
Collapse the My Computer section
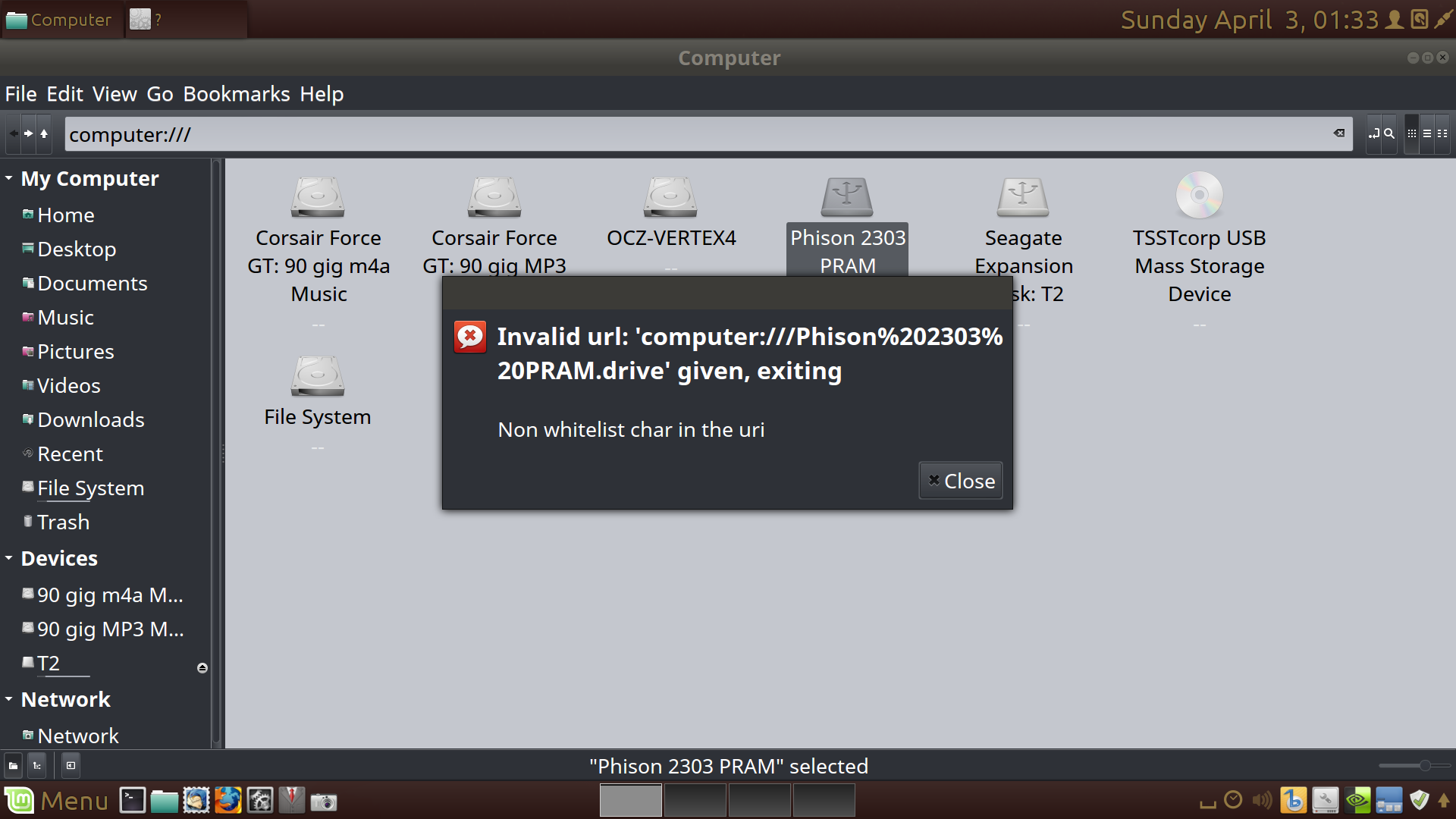point(8,178)
